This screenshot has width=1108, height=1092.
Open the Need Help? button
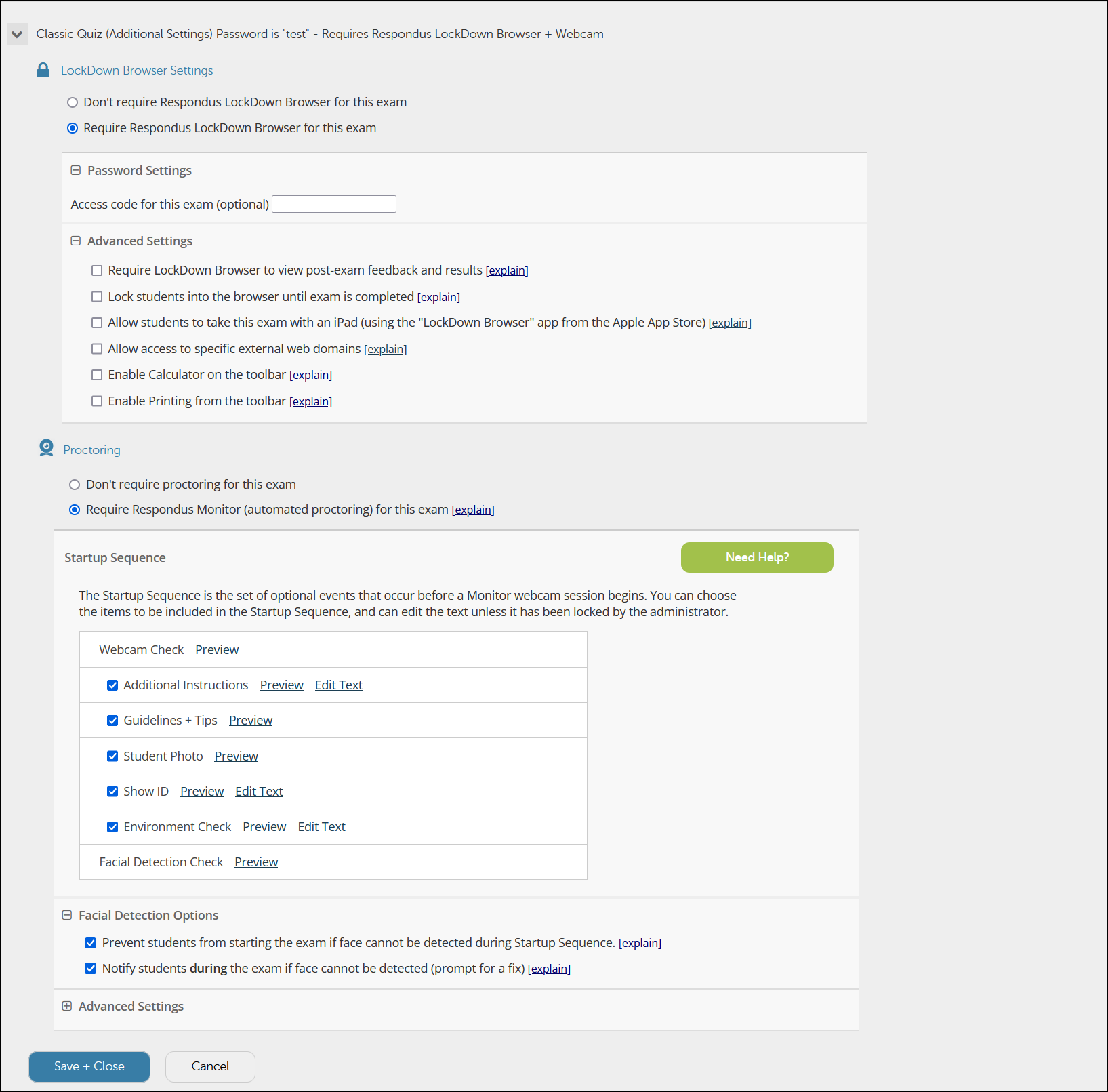point(757,557)
